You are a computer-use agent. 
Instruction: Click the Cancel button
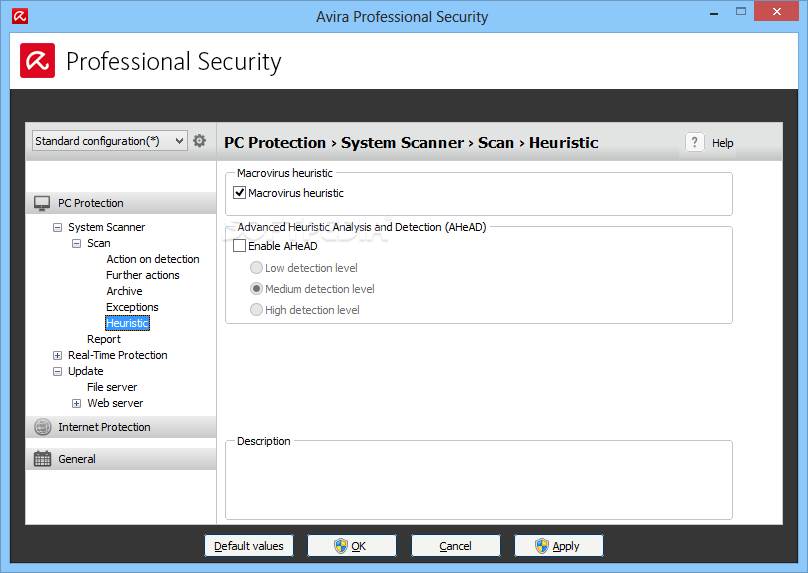[x=456, y=546]
